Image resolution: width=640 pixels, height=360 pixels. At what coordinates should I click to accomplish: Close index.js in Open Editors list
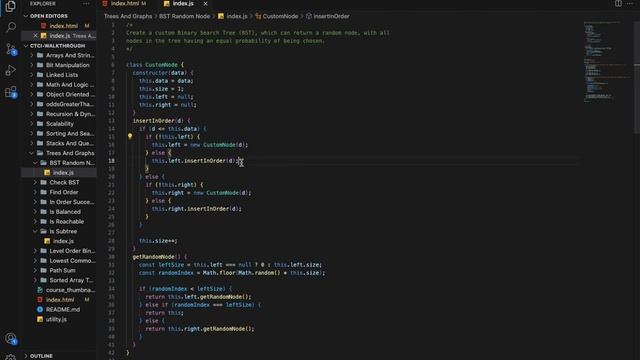pyautogui.click(x=35, y=36)
